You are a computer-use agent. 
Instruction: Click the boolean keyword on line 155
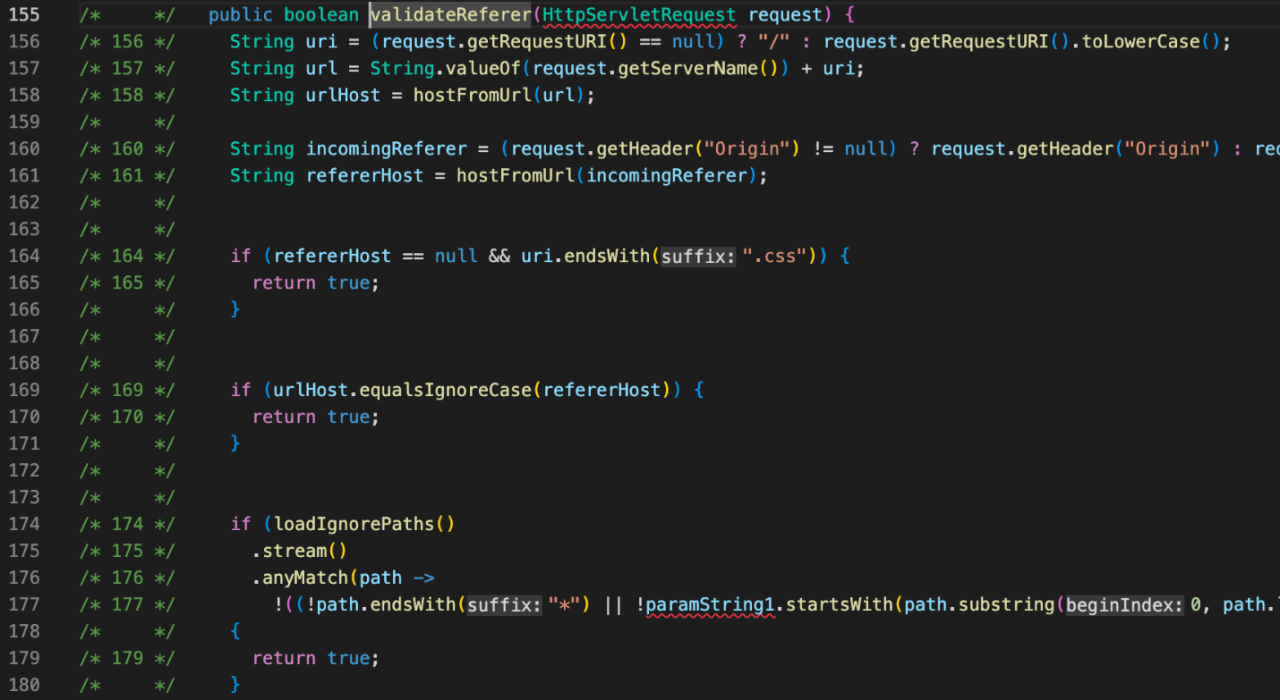321,16
